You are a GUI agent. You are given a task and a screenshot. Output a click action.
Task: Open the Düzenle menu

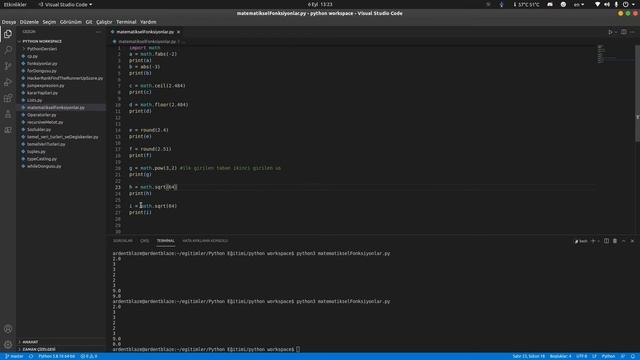[x=29, y=22]
